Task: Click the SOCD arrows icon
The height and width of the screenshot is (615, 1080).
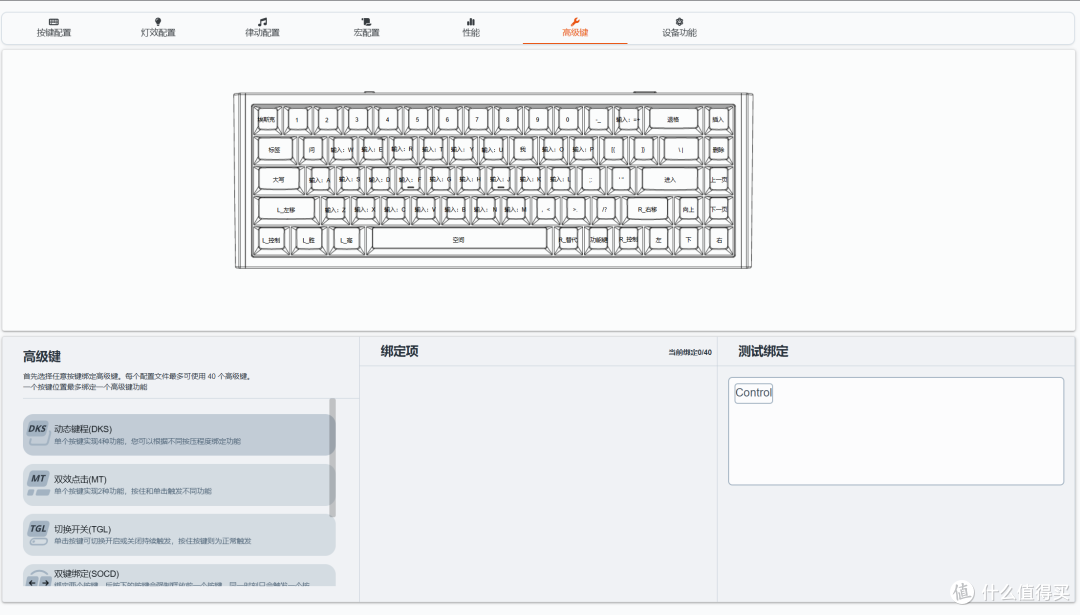Action: (x=38, y=578)
